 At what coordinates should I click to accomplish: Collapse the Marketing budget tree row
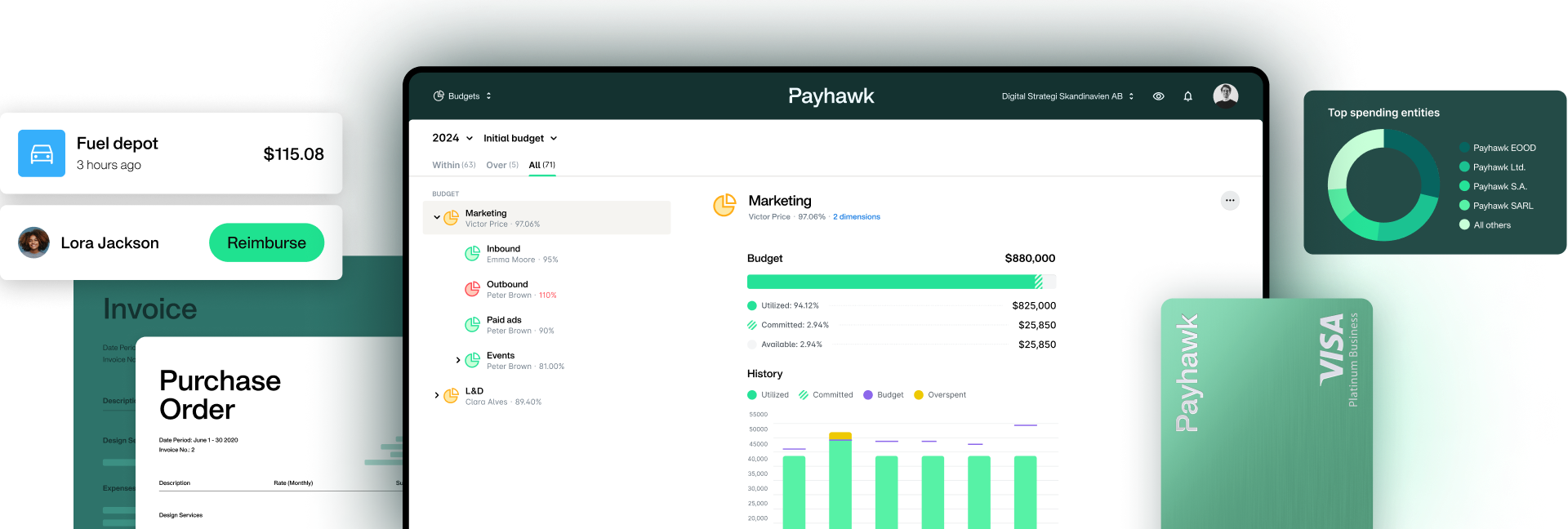click(x=437, y=218)
